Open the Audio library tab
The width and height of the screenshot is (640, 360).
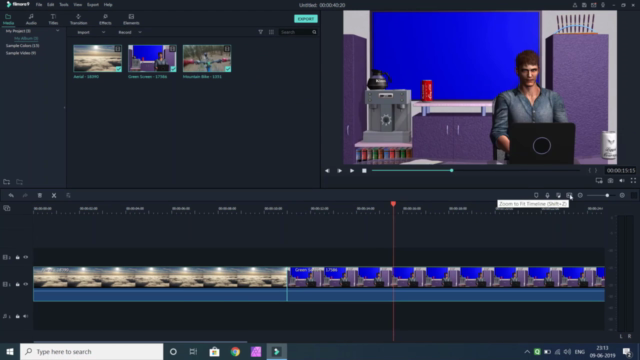(31, 19)
